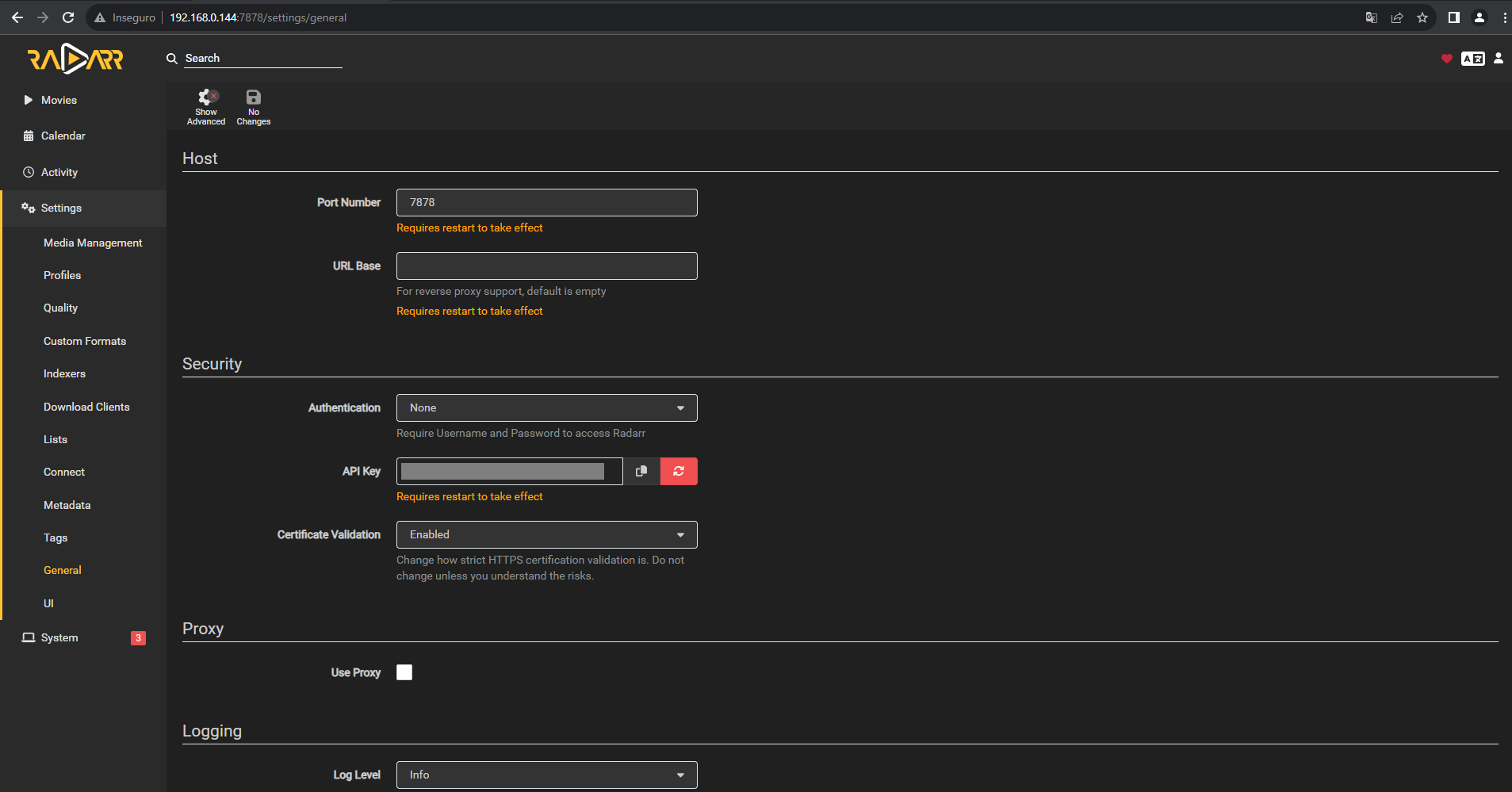Expand the Certificate Validation dropdown

546,534
